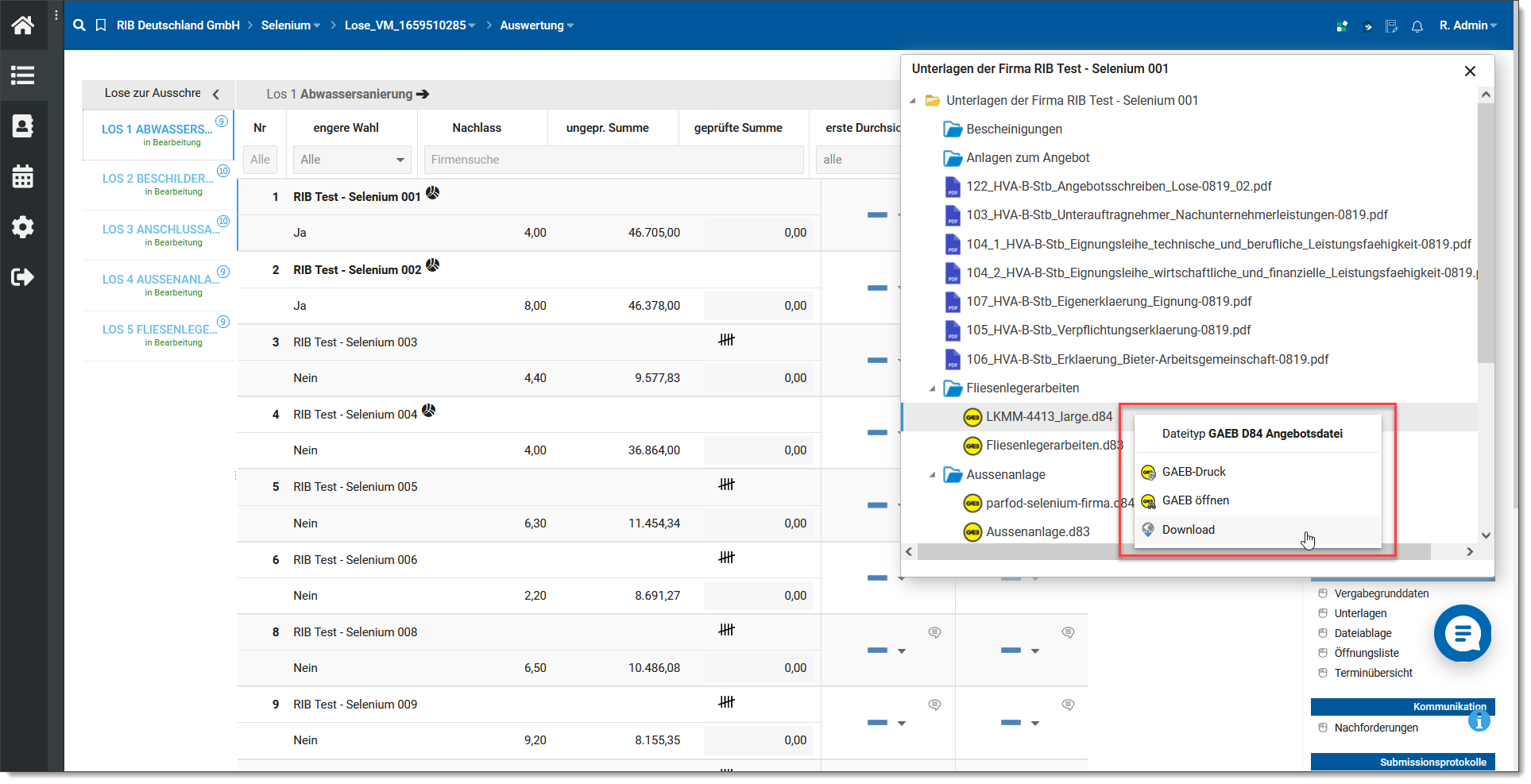Click the tally icon in Selenium 005 row
Image resolution: width=1531 pixels, height=784 pixels.
pyautogui.click(x=726, y=485)
